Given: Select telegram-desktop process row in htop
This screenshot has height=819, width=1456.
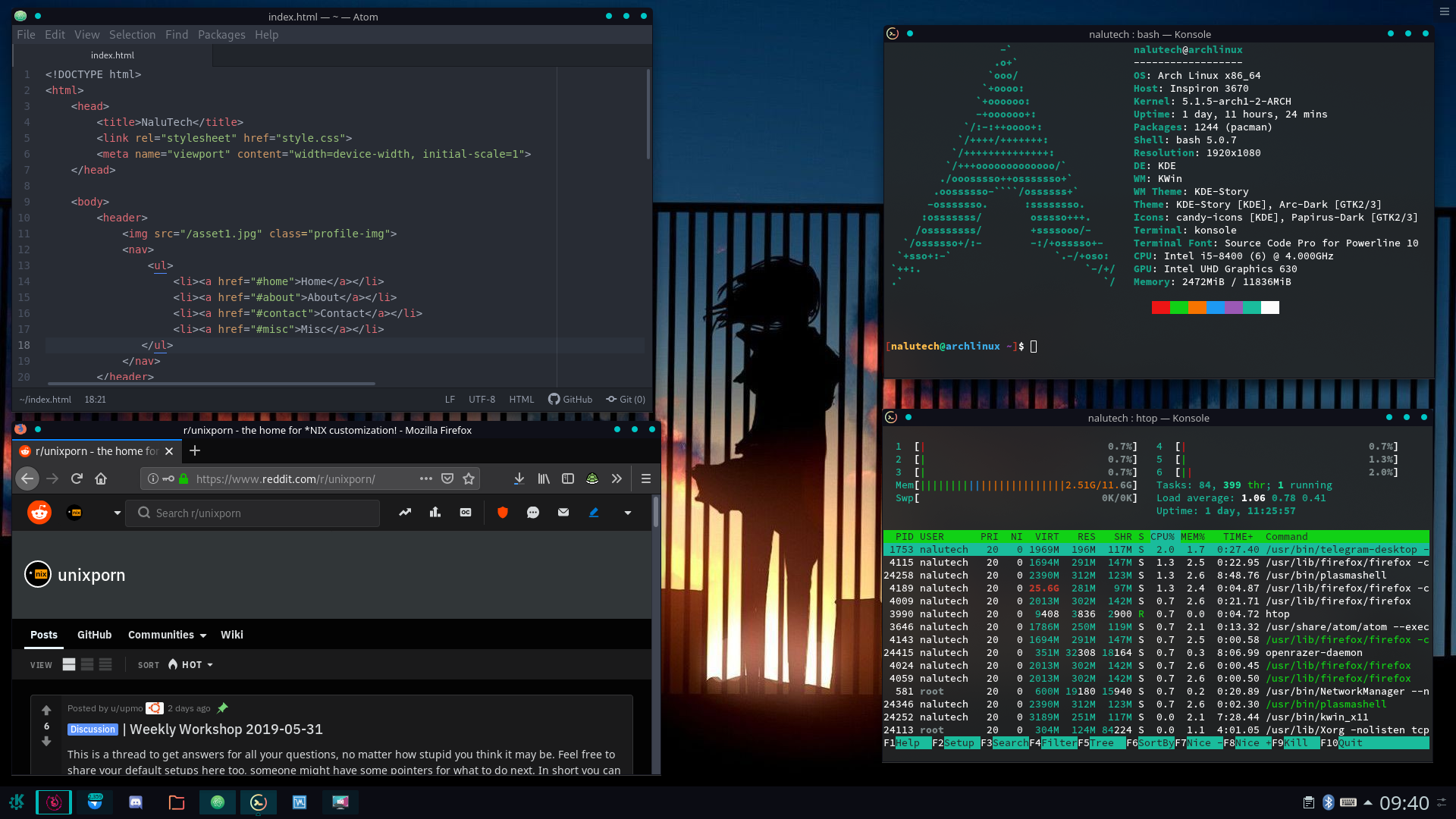Looking at the screenshot, I should pos(1156,550).
